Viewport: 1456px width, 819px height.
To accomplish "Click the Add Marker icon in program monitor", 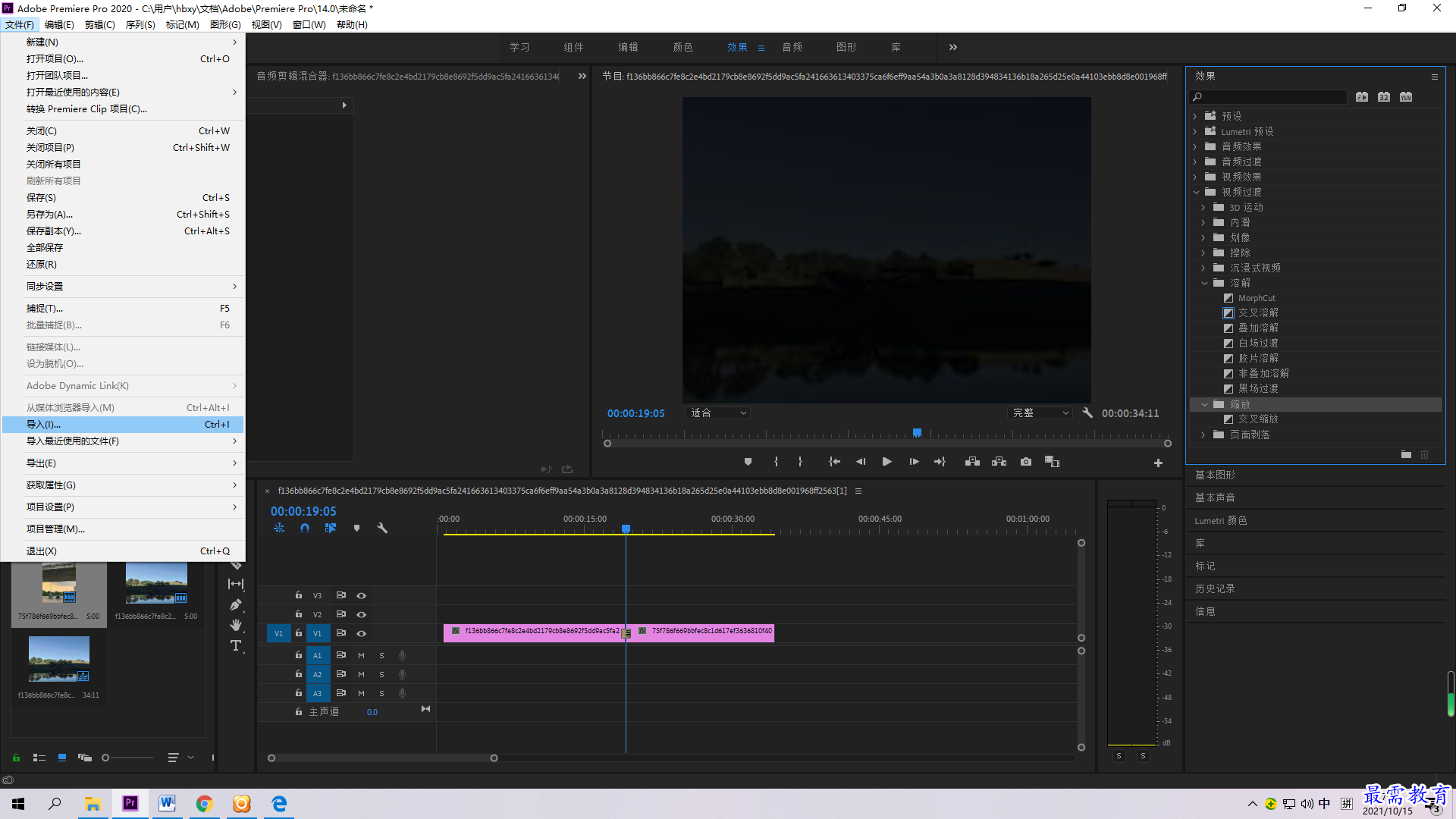I will coord(748,462).
